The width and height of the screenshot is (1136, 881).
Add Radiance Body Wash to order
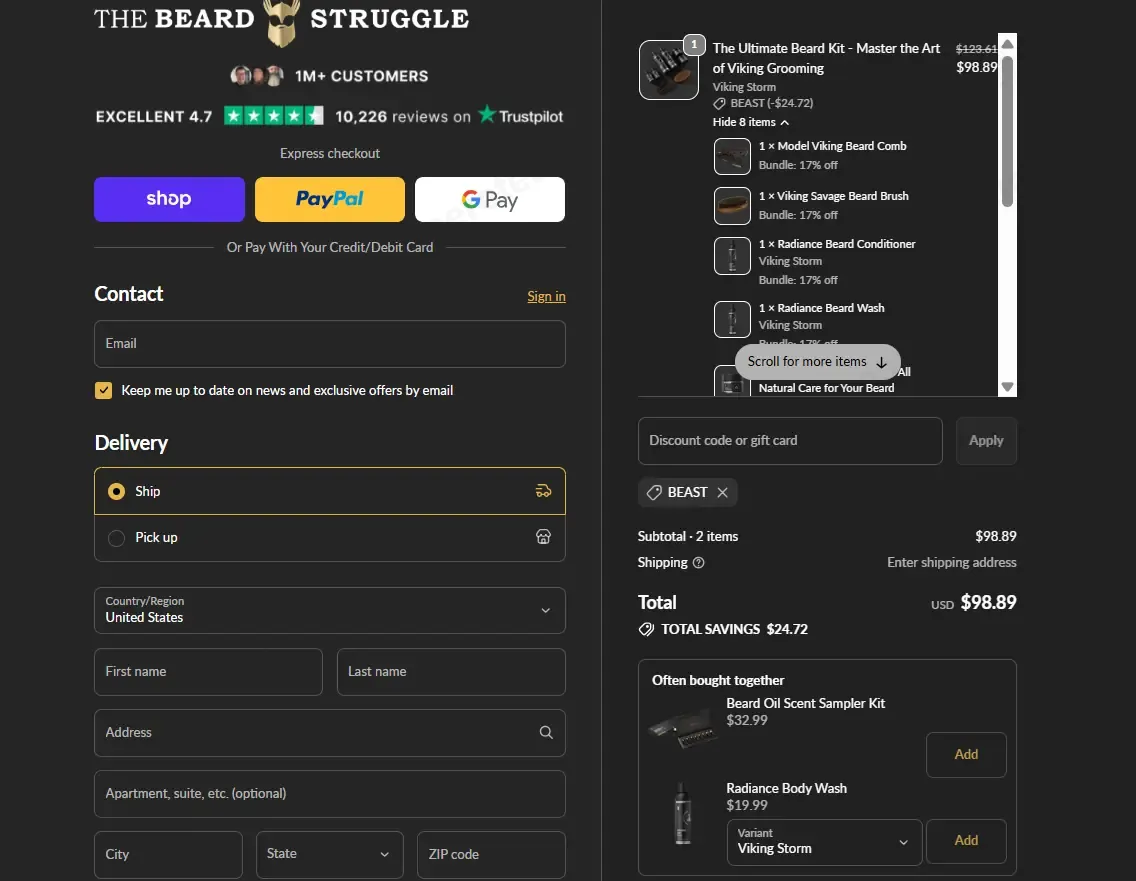(x=966, y=841)
